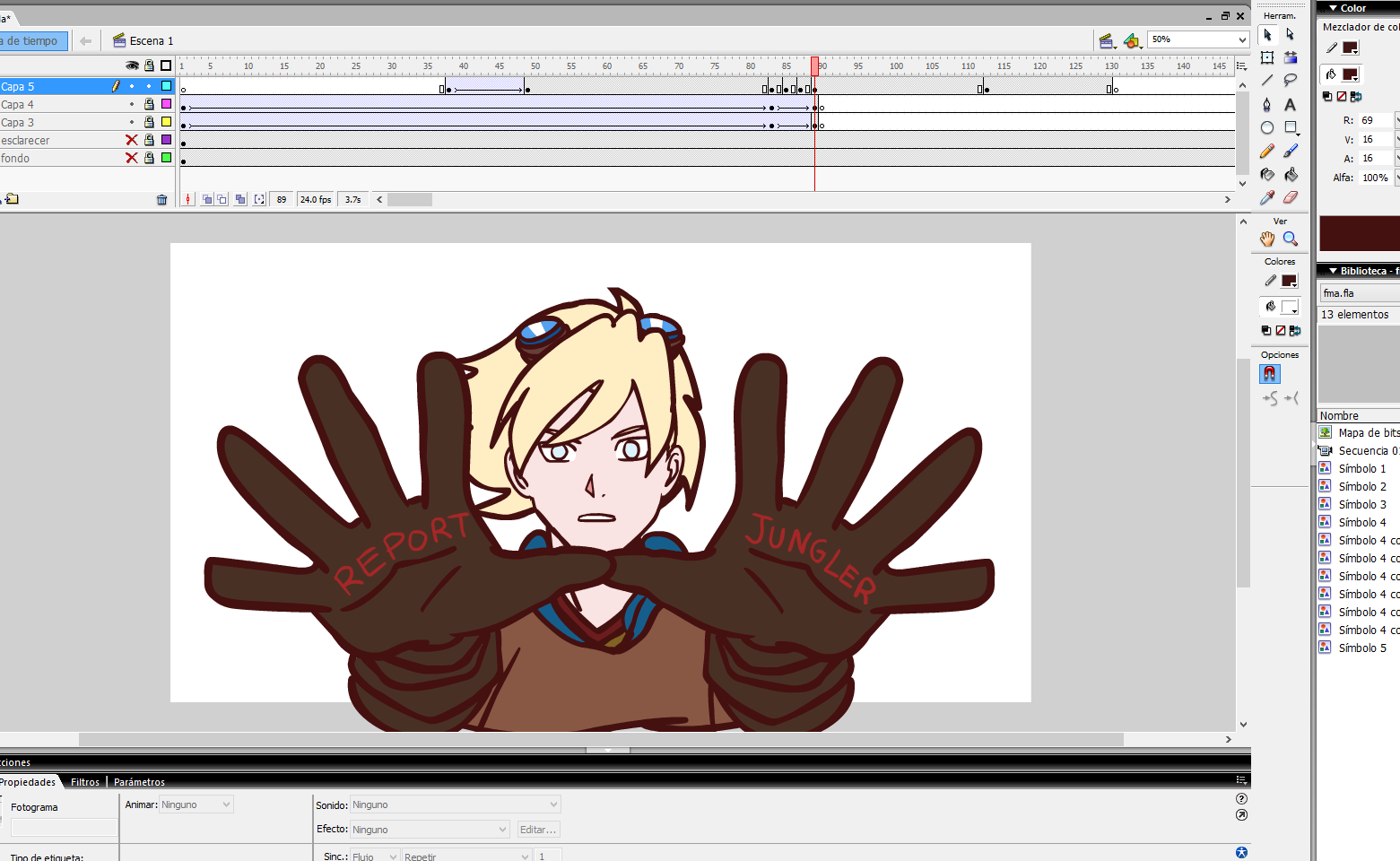1400x861 pixels.
Task: Select the Eyedropper tool
Action: click(1267, 197)
